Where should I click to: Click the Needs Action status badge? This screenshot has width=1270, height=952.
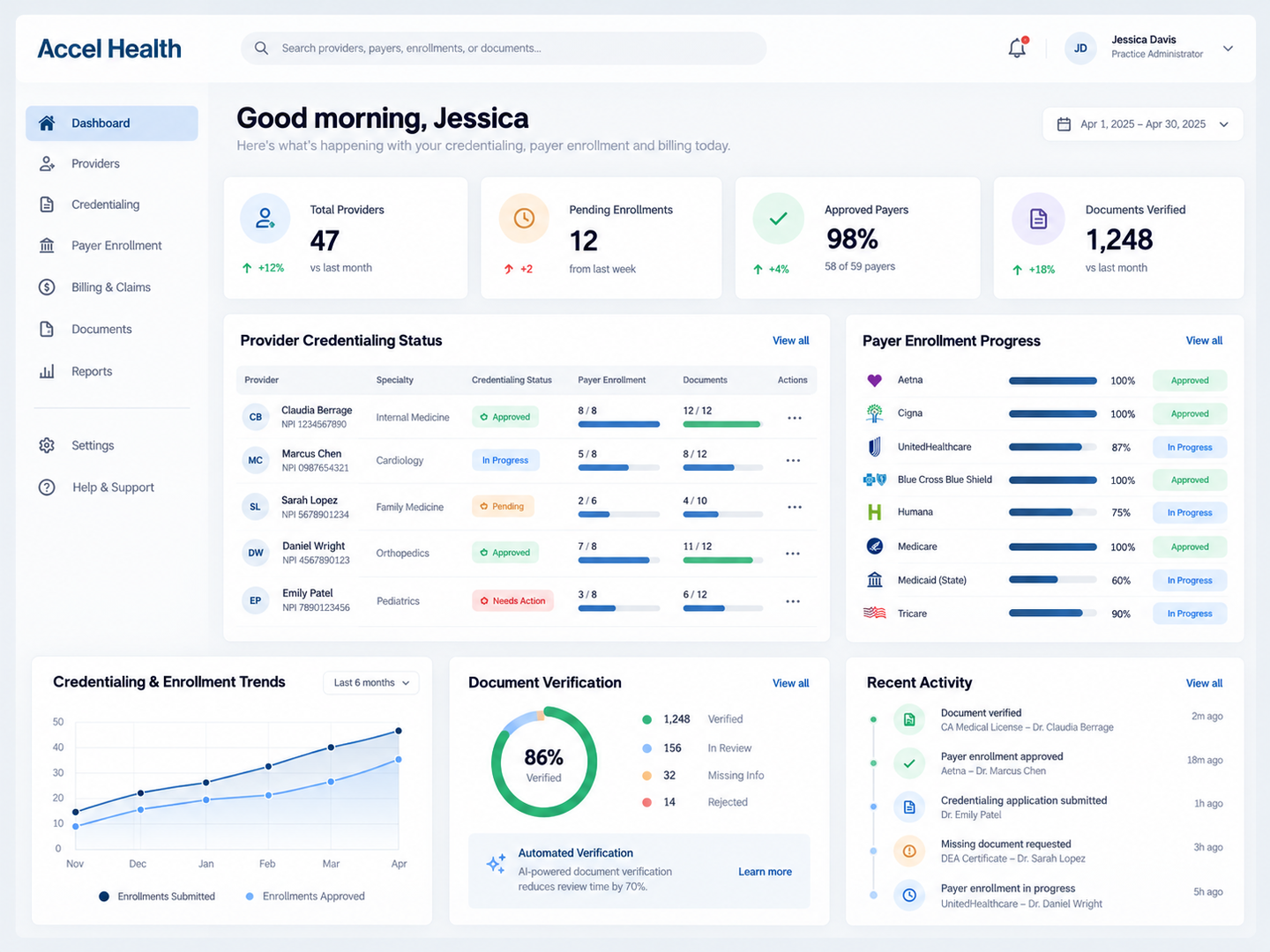[x=512, y=601]
